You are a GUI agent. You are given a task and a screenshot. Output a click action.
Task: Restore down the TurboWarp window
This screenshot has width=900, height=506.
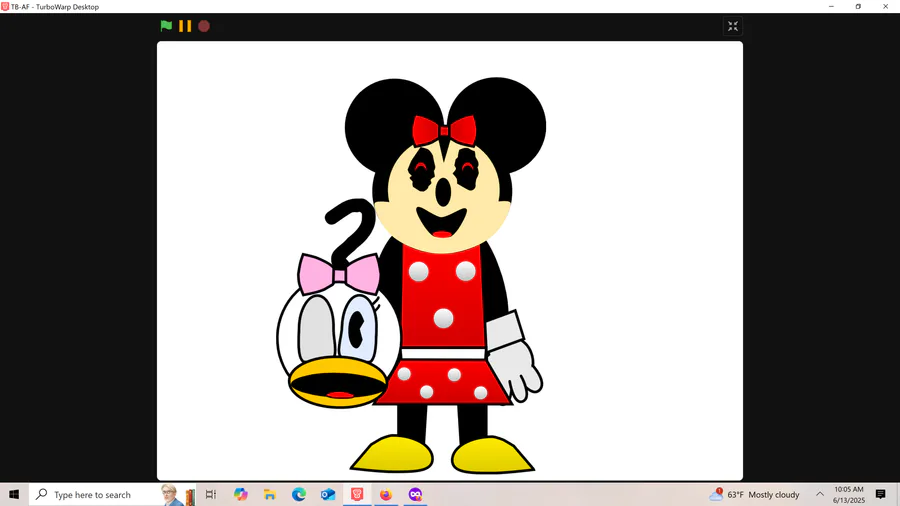pos(858,6)
